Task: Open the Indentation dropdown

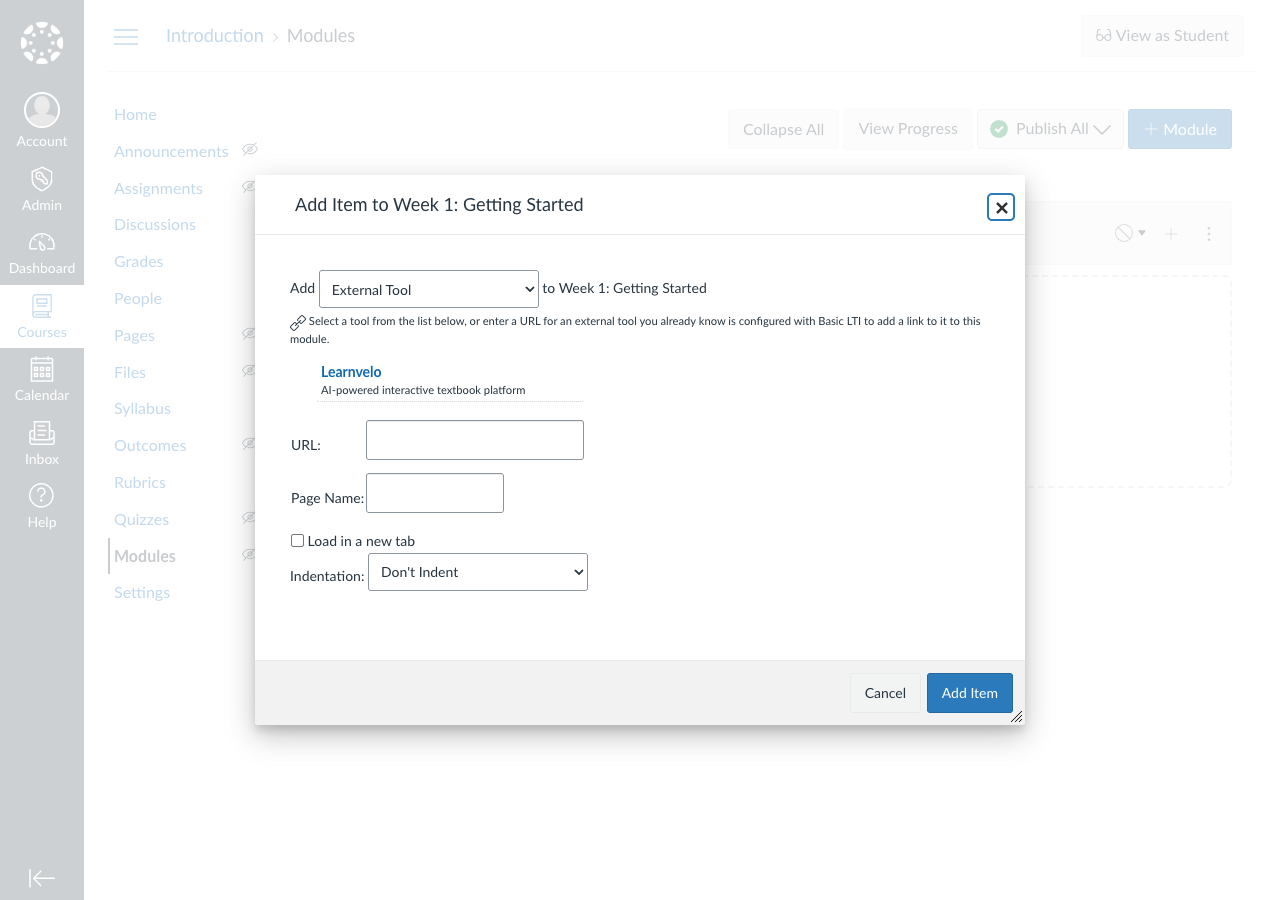Action: coord(478,572)
